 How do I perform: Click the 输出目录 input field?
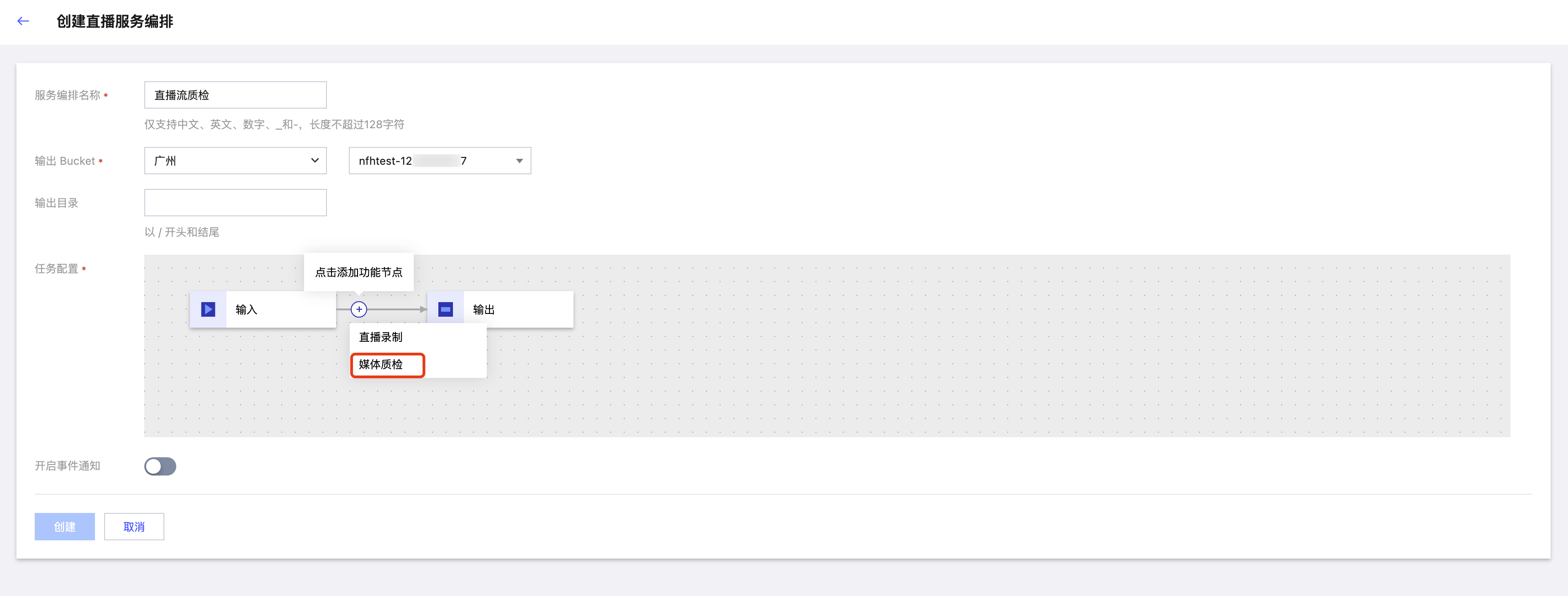236,203
